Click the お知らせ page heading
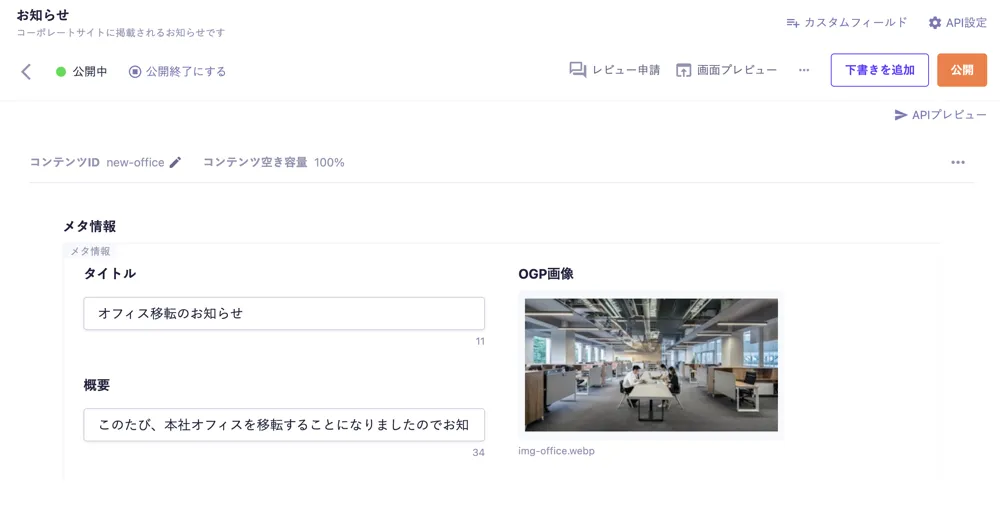Screen dimensions: 1000x529 click(x=42, y=15)
